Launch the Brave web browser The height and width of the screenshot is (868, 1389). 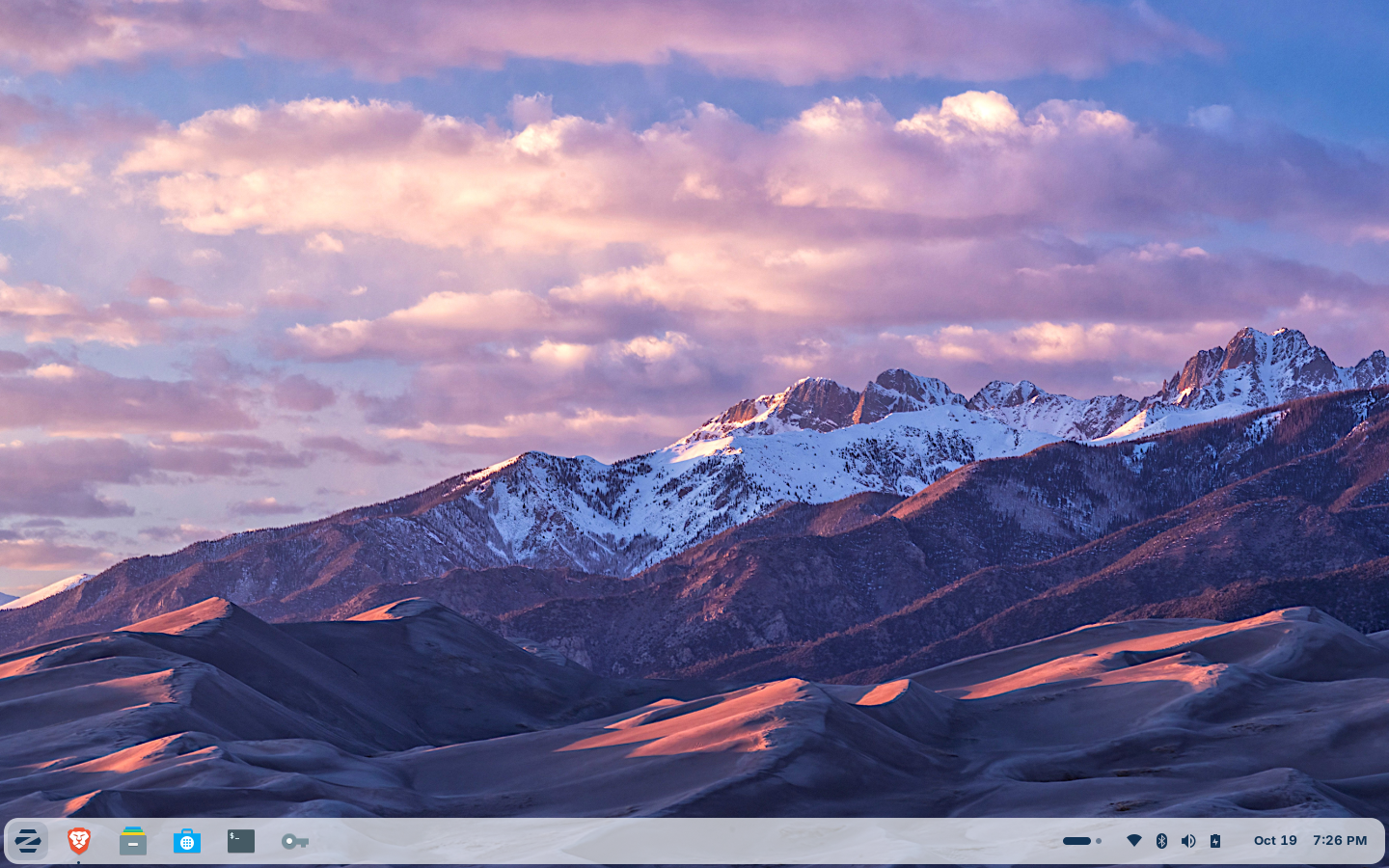click(78, 840)
